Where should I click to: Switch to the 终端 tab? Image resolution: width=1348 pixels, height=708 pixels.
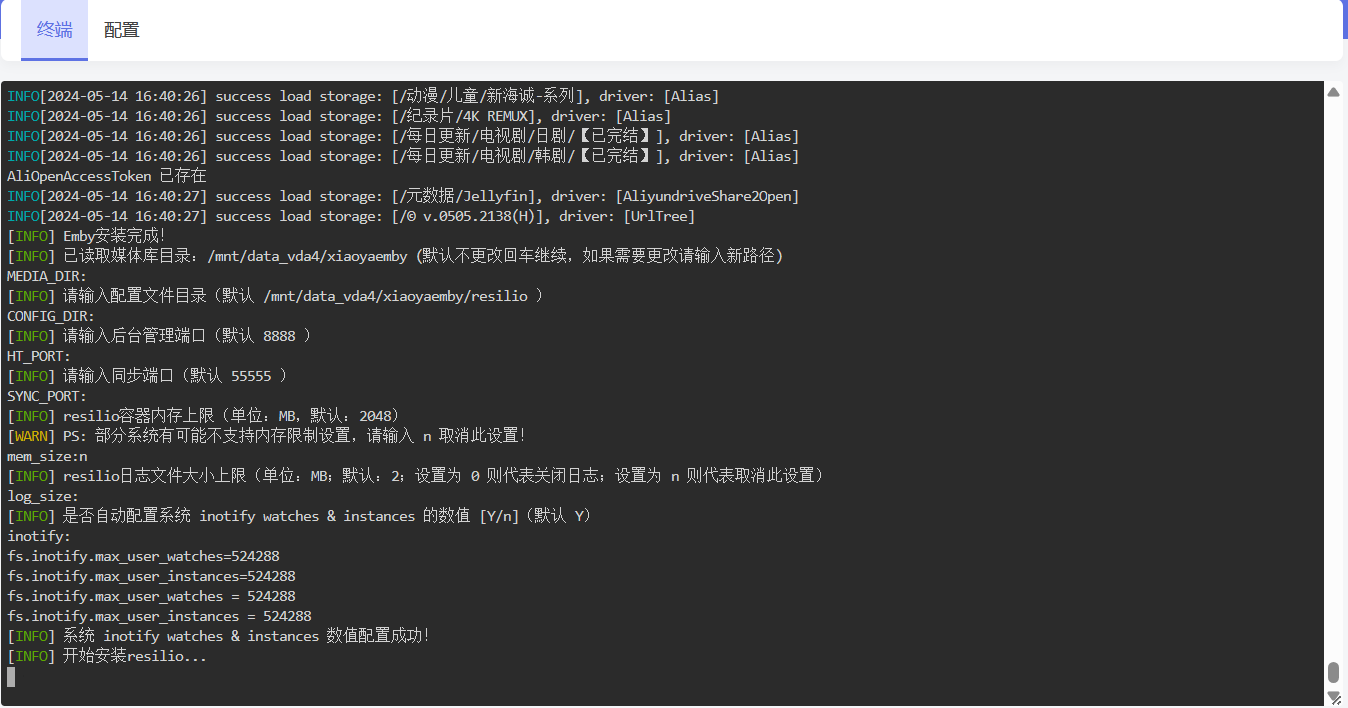[x=54, y=30]
